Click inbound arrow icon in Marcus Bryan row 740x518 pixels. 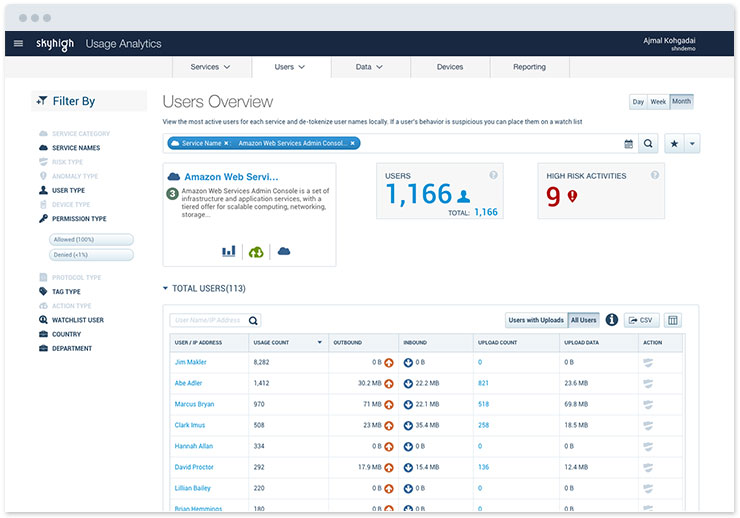pos(408,405)
